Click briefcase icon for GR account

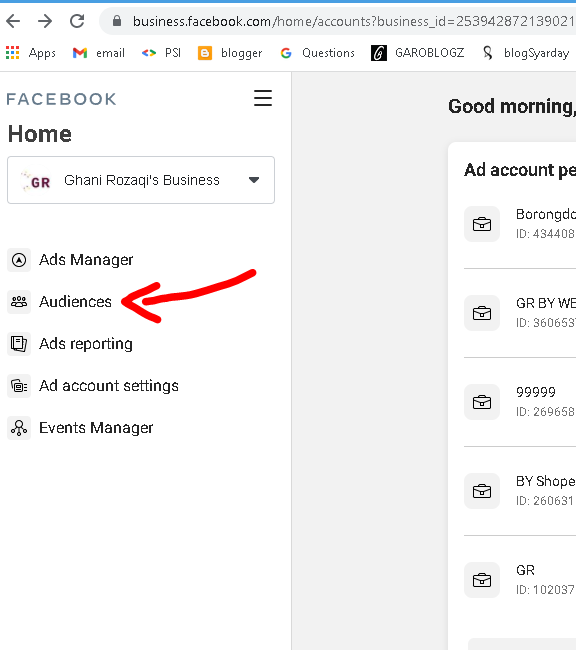pyautogui.click(x=482, y=580)
